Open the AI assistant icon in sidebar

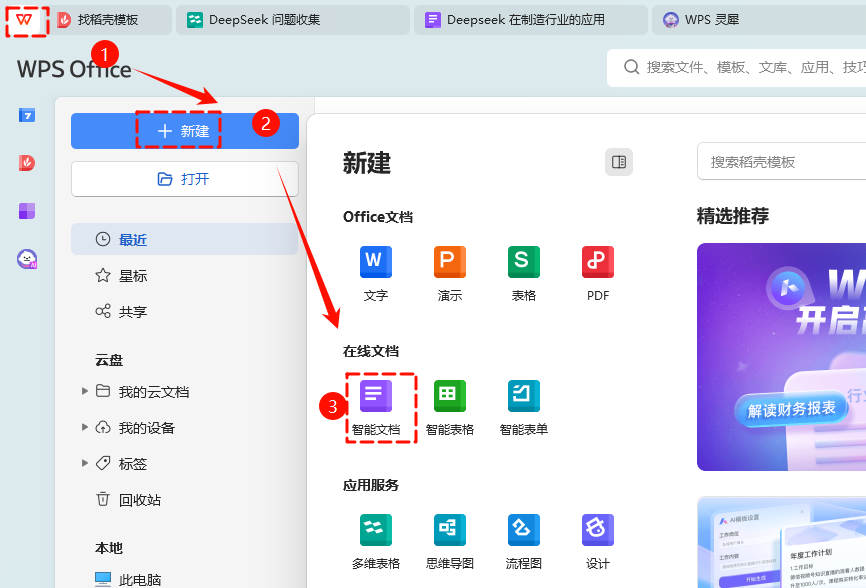click(27, 258)
